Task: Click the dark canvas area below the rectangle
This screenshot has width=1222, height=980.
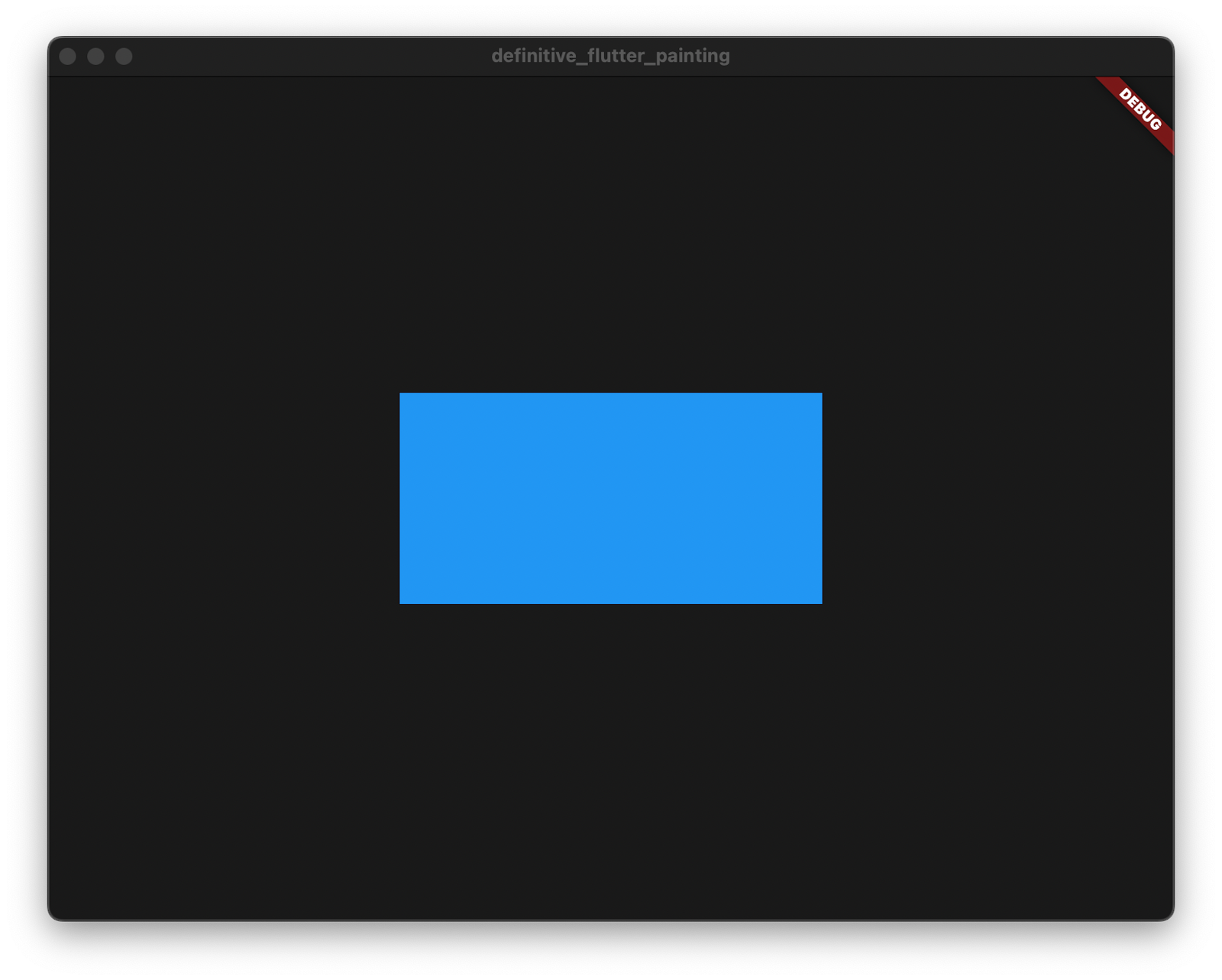Action: tap(611, 764)
